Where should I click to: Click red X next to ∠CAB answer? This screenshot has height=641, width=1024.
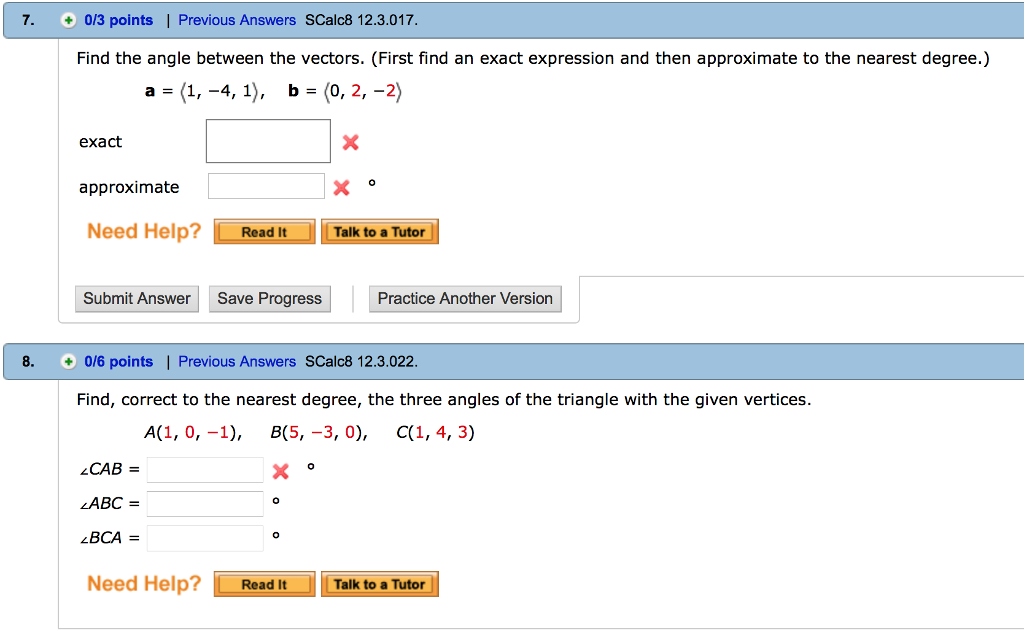(280, 470)
